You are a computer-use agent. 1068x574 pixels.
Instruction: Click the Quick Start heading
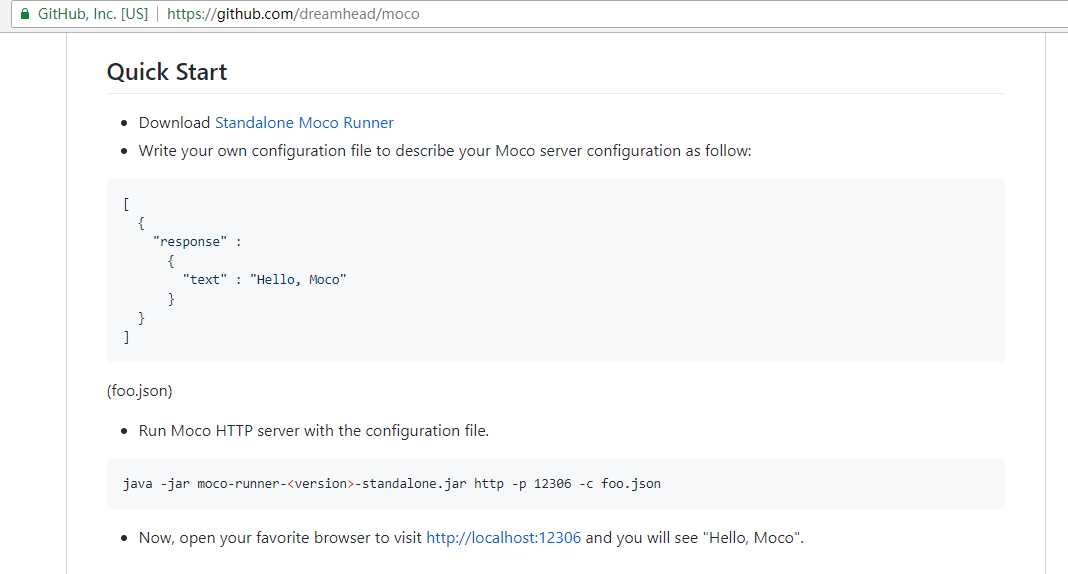point(167,72)
